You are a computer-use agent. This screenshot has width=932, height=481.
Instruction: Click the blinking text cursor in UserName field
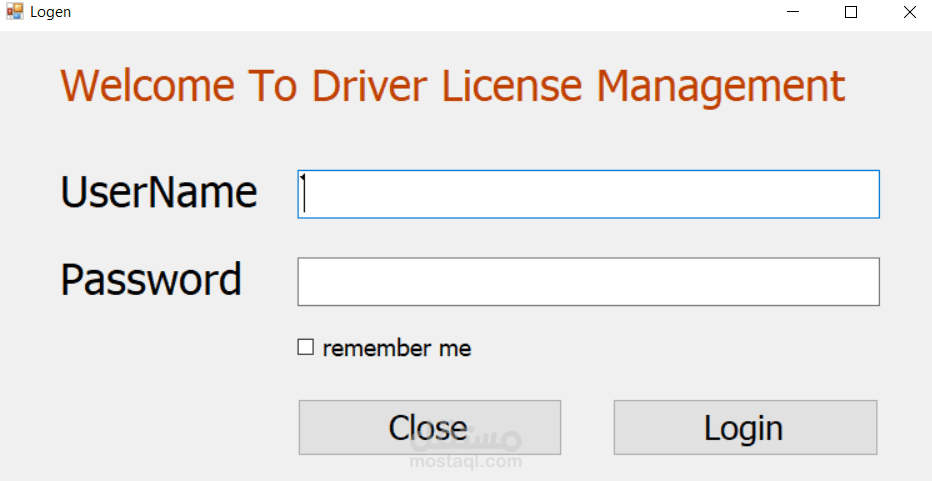(305, 194)
